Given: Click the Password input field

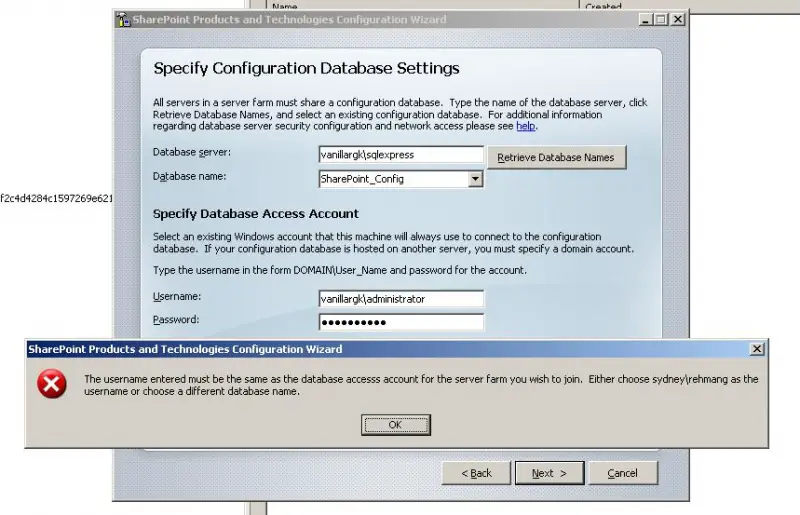Looking at the screenshot, I should (x=401, y=323).
